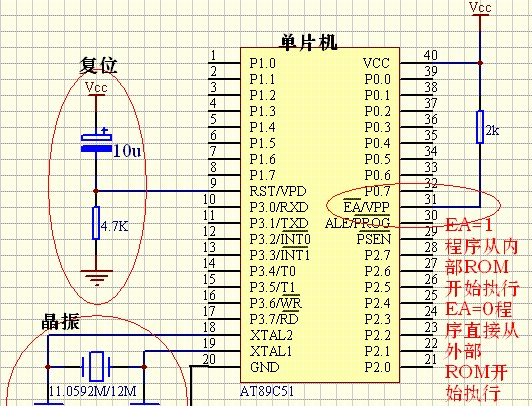Click the red EA=1 annotation text
The image size is (532, 406).
(x=469, y=225)
